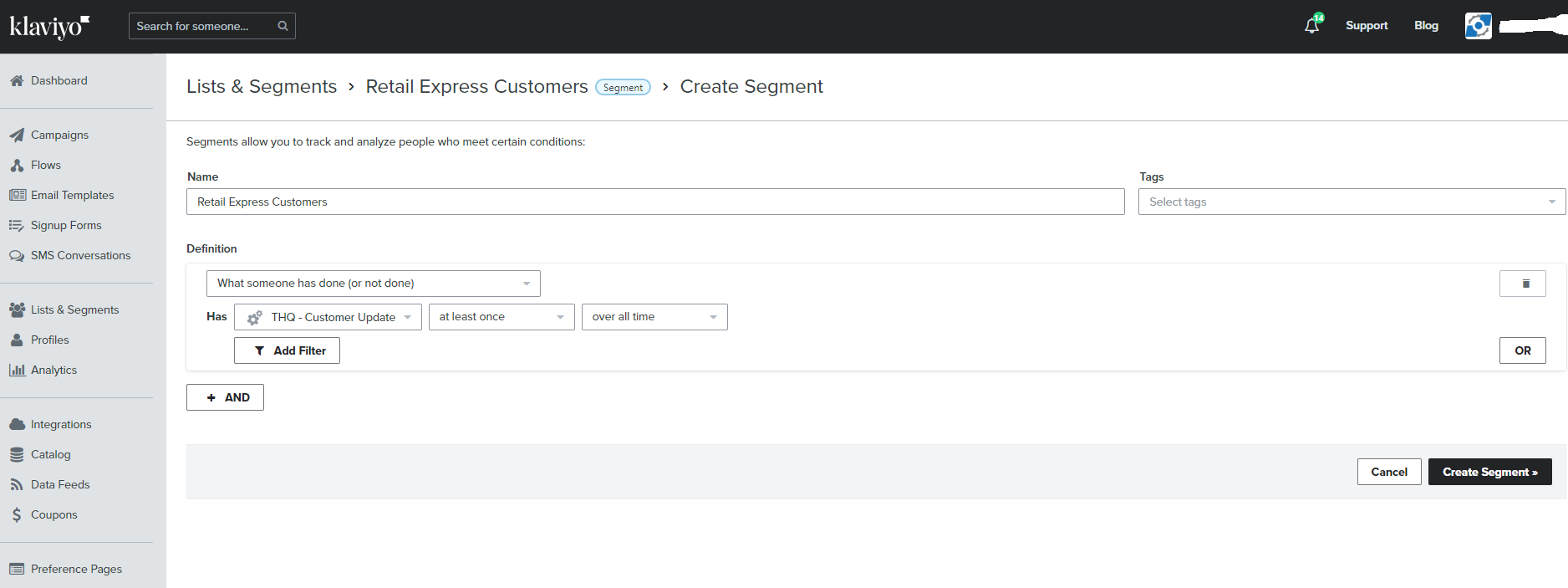Go to Profiles page
1568x588 pixels.
(x=49, y=340)
